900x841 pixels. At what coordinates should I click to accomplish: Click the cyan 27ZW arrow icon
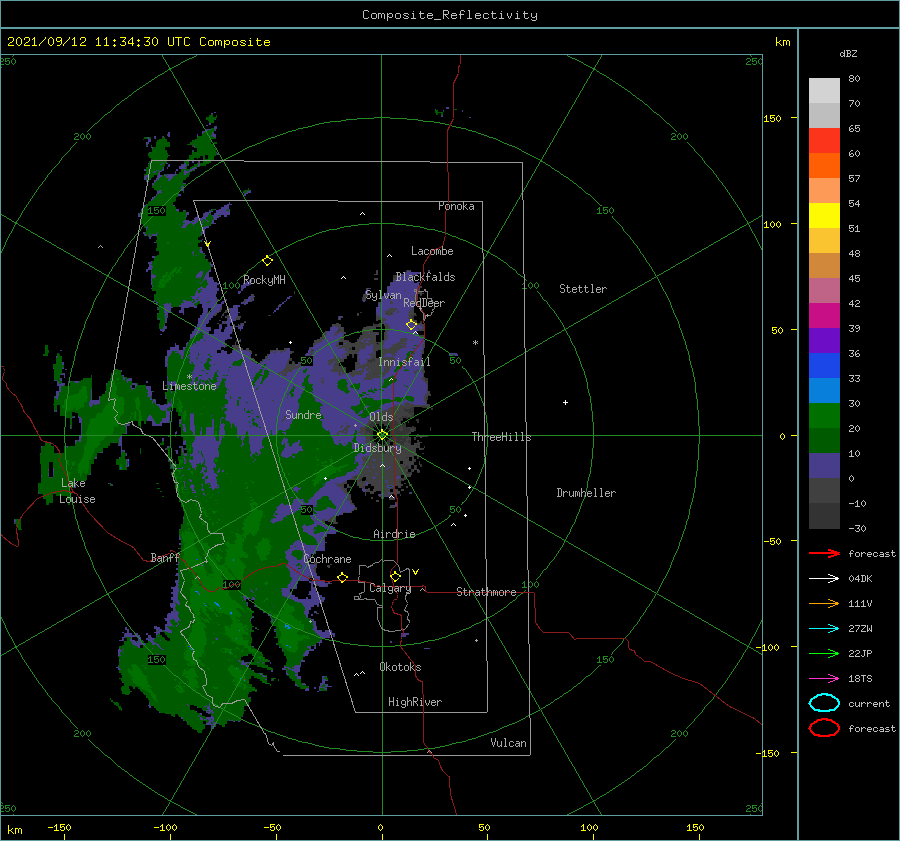(x=824, y=629)
